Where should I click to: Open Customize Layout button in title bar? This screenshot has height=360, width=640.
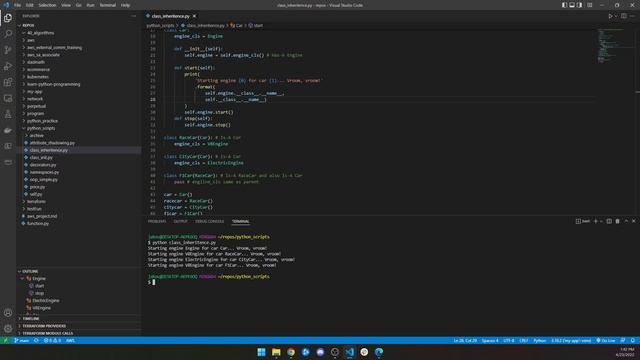coord(590,5)
